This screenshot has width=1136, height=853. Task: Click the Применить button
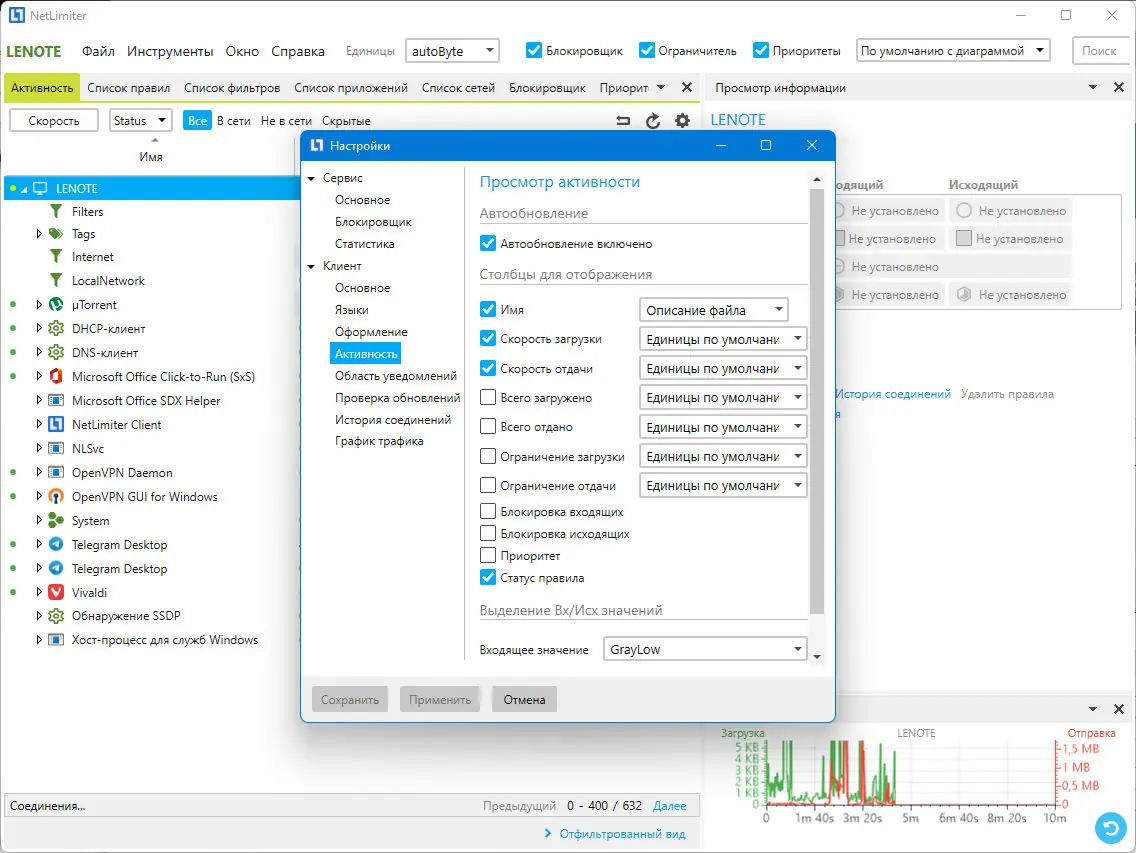click(x=440, y=699)
